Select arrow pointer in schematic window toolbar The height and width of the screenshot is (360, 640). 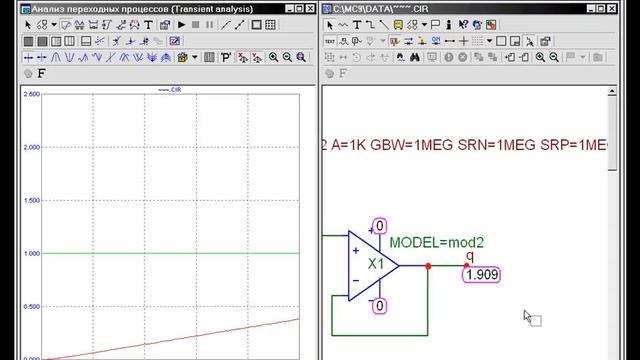click(x=329, y=25)
